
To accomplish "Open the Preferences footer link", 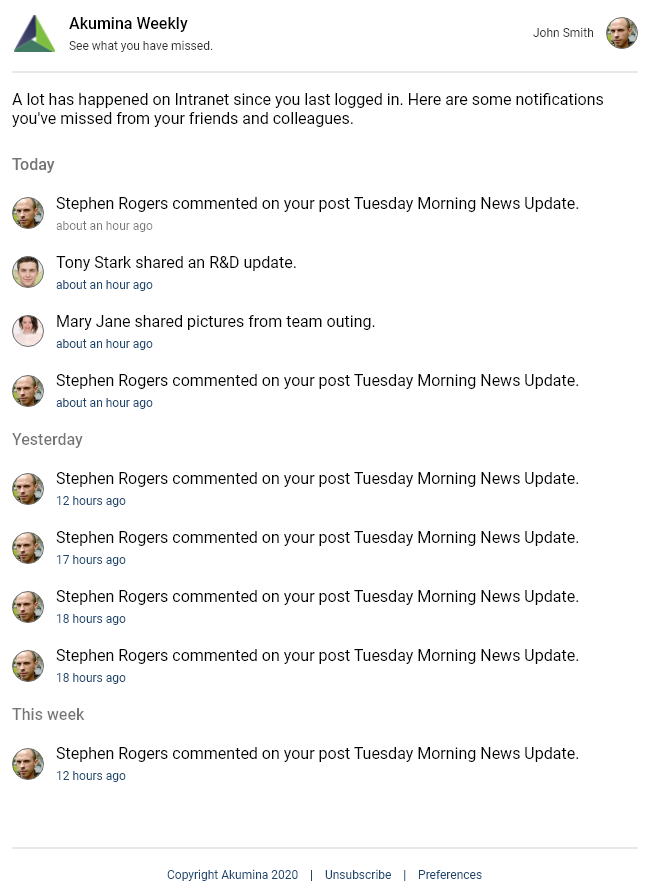I will (450, 875).
